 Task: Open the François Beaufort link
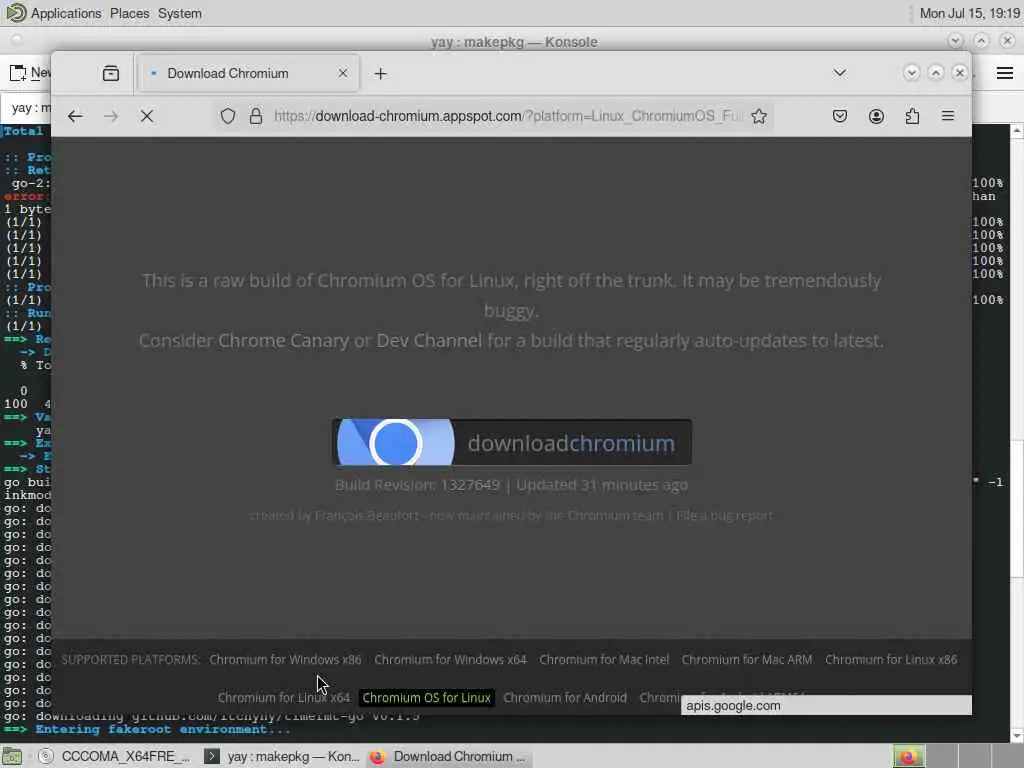[x=366, y=515]
